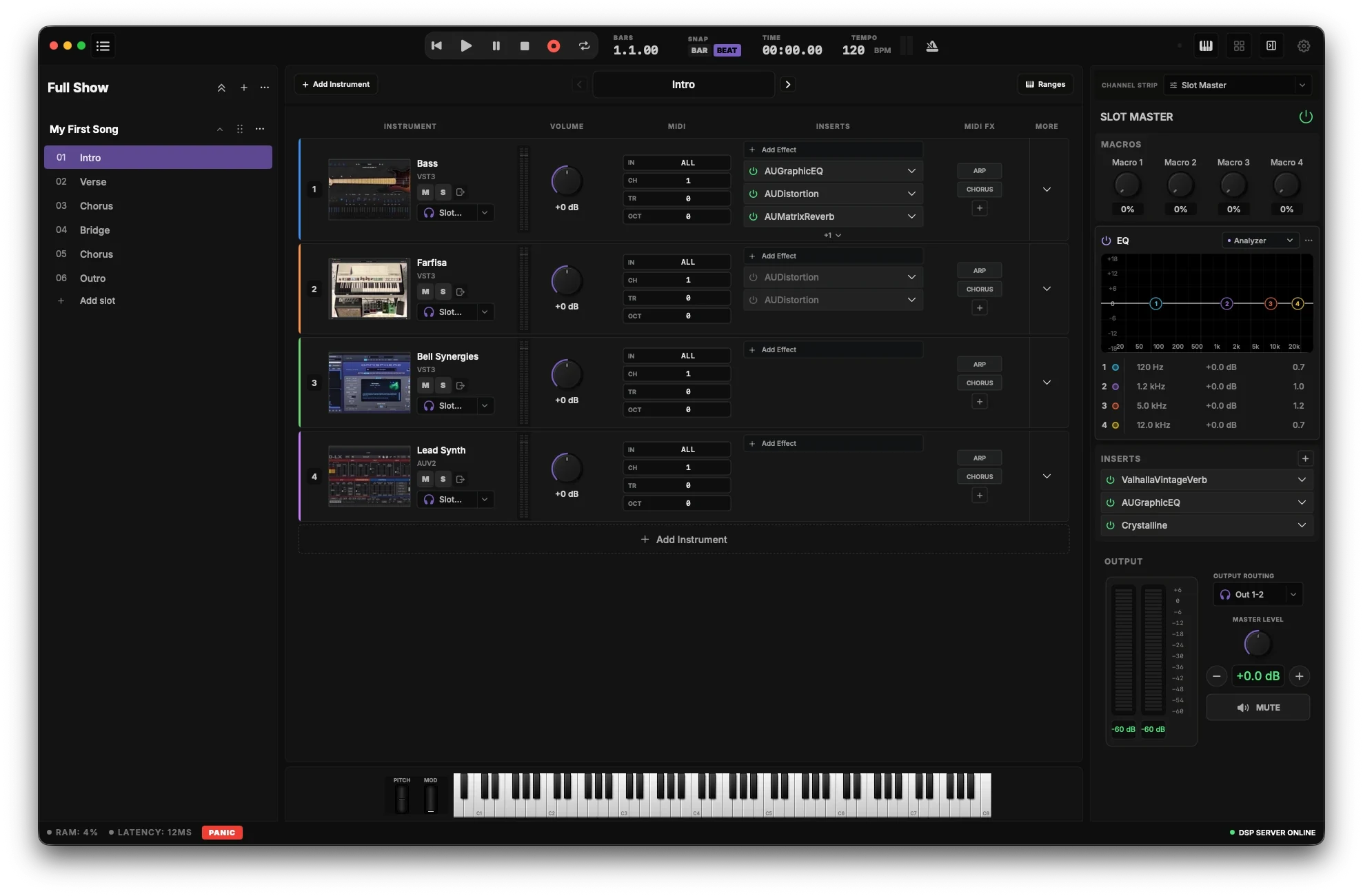Add a new song with the plus icon
Image resolution: width=1363 pixels, height=896 pixels.
tap(243, 88)
